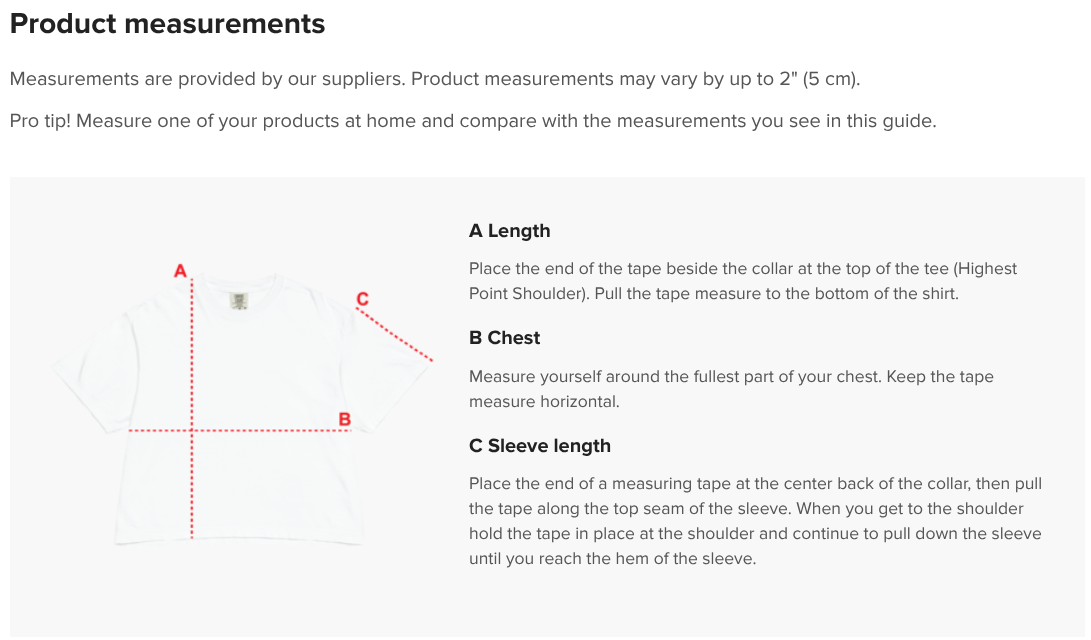Select the 'A Length' heading
This screenshot has height=640, width=1091.
[x=509, y=231]
